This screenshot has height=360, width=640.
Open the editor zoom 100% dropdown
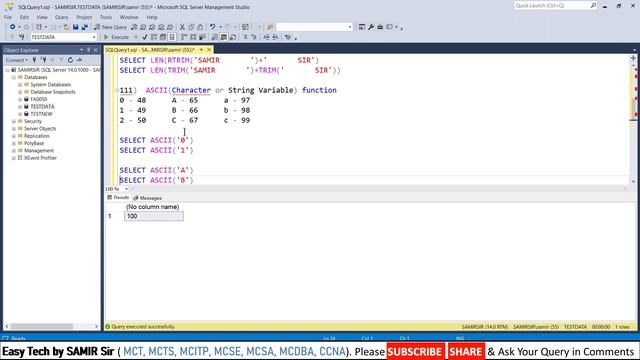tap(126, 189)
